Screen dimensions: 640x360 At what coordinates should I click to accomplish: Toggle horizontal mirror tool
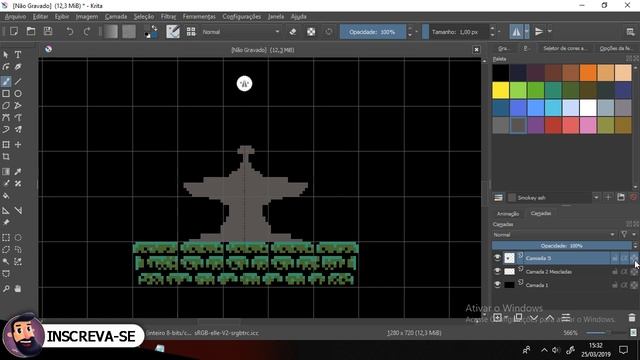tap(516, 31)
